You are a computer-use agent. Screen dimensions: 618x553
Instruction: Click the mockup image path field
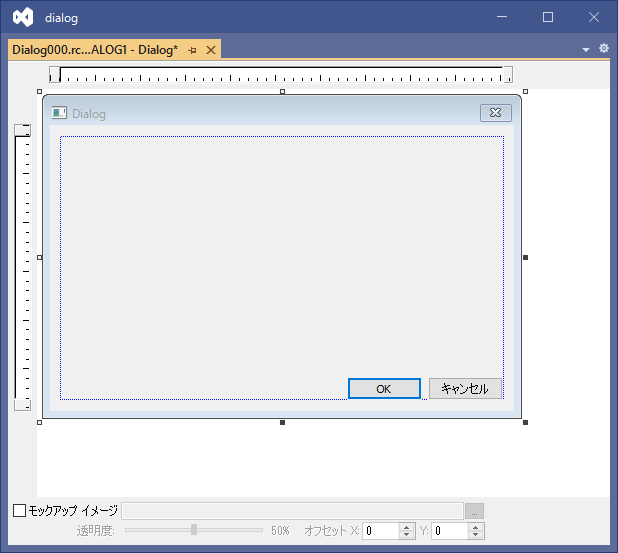[292, 511]
